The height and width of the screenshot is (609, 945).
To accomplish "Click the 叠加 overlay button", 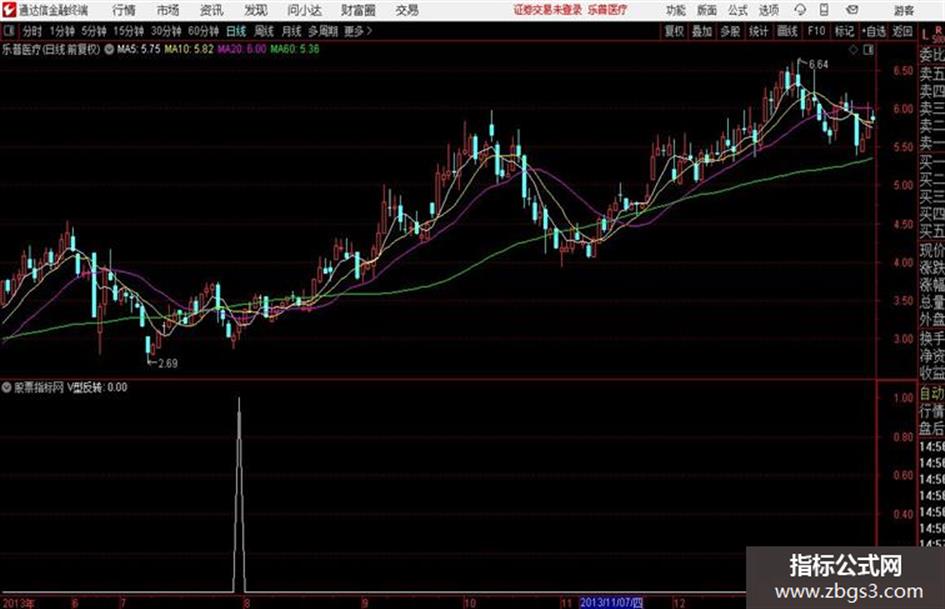I will point(702,31).
